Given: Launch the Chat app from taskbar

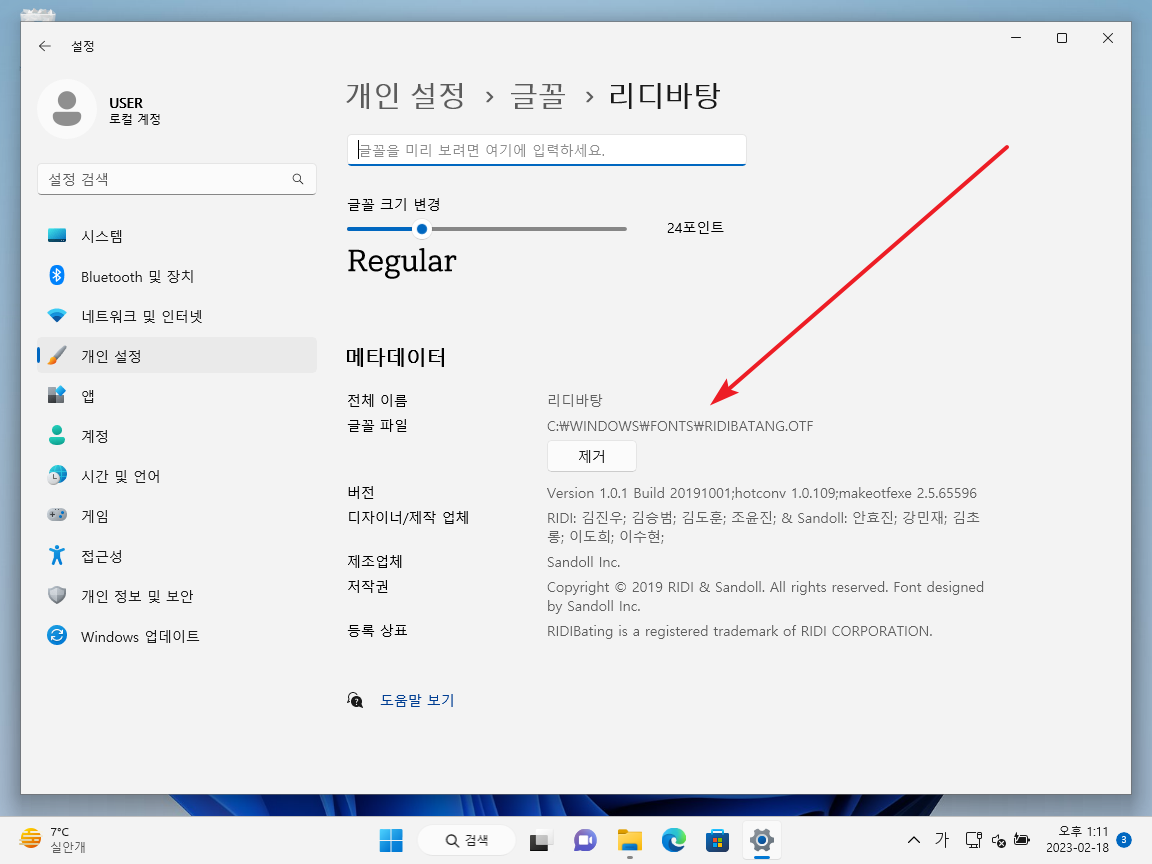Looking at the screenshot, I should tap(585, 840).
